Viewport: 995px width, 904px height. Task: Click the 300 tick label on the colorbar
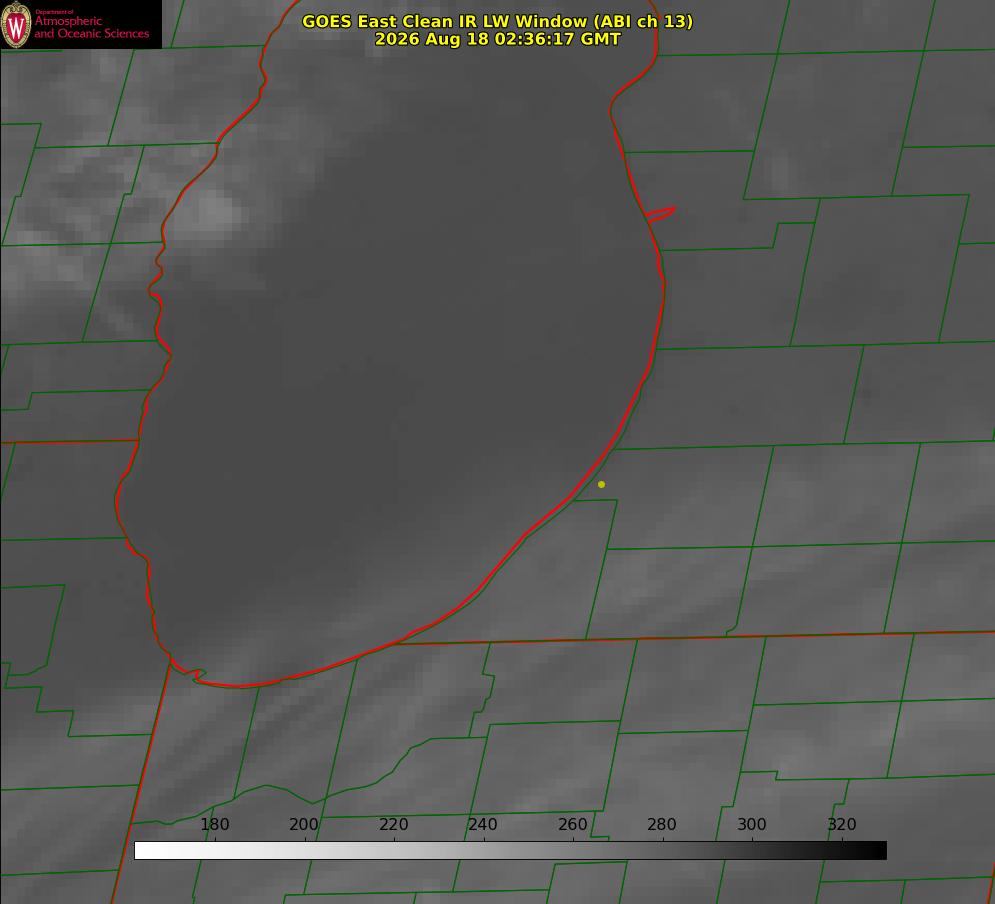(751, 824)
